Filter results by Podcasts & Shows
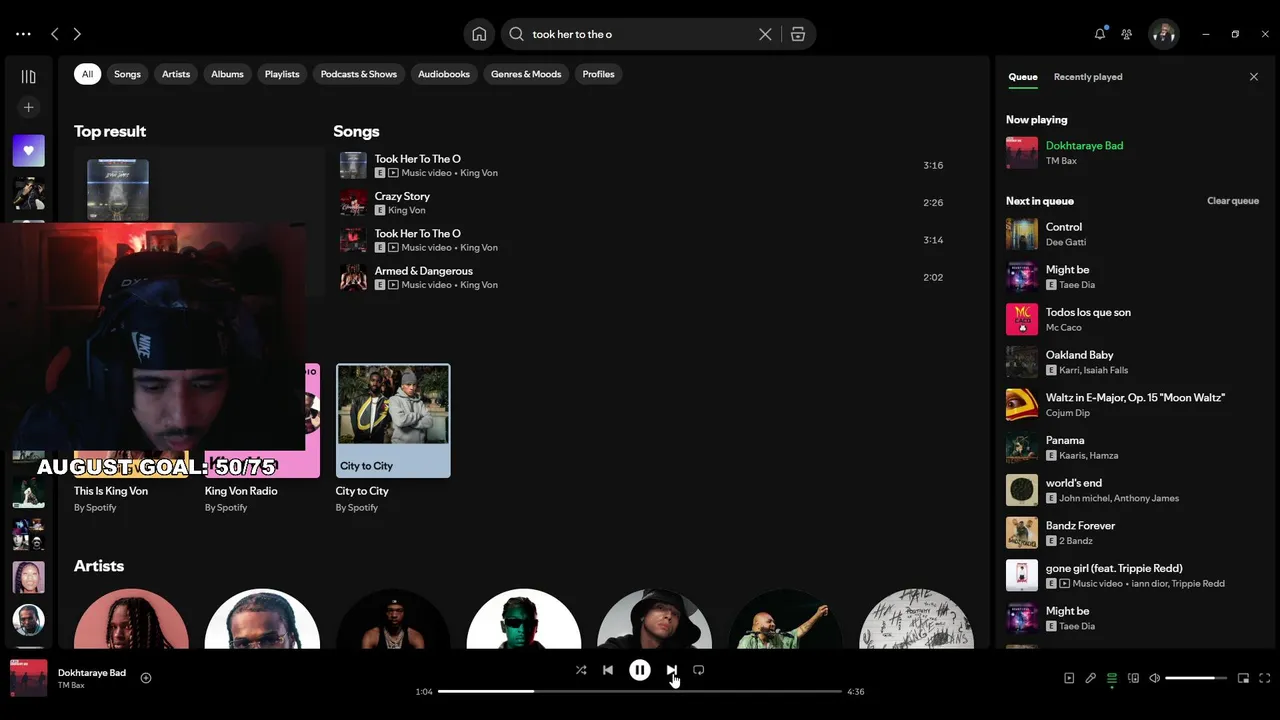The height and width of the screenshot is (720, 1280). 359,74
